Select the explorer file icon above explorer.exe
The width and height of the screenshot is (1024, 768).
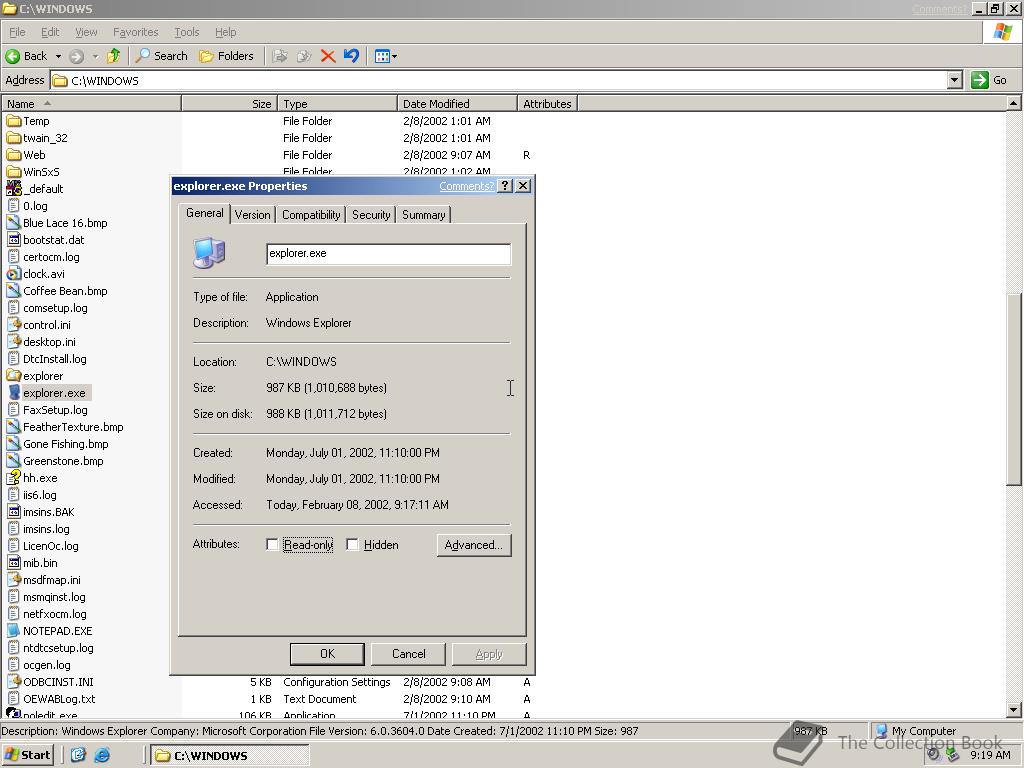point(14,376)
